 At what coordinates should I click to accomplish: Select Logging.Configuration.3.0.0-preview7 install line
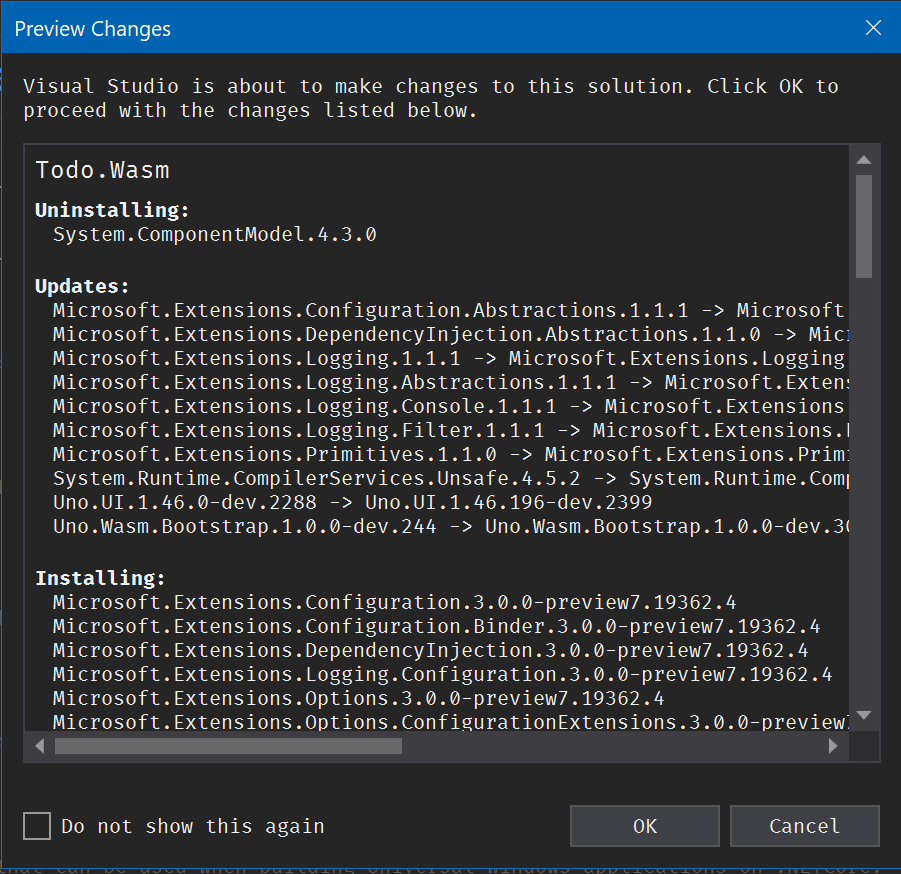(442, 675)
